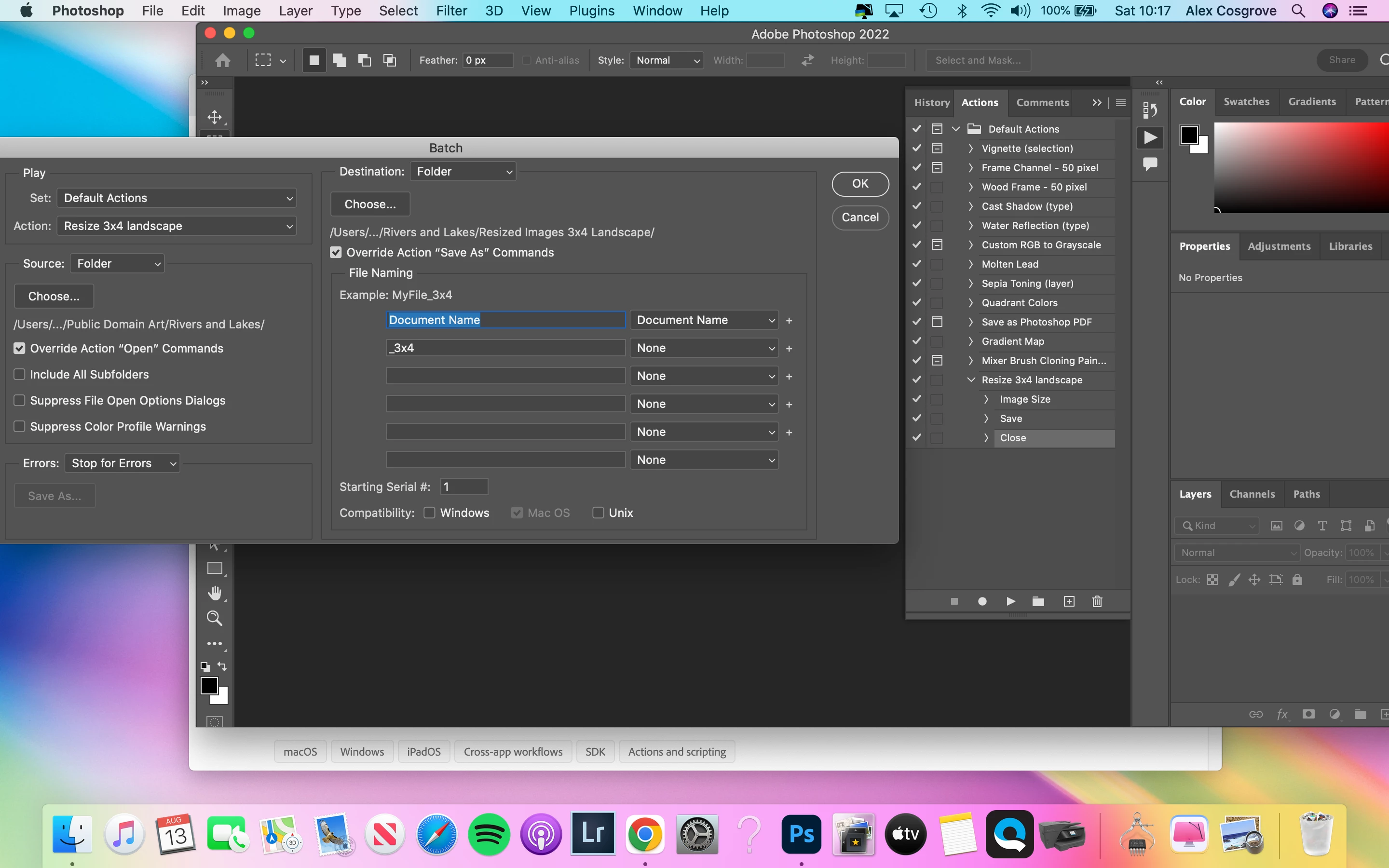Image resolution: width=1389 pixels, height=868 pixels.
Task: Select the Move tool
Action: click(215, 117)
